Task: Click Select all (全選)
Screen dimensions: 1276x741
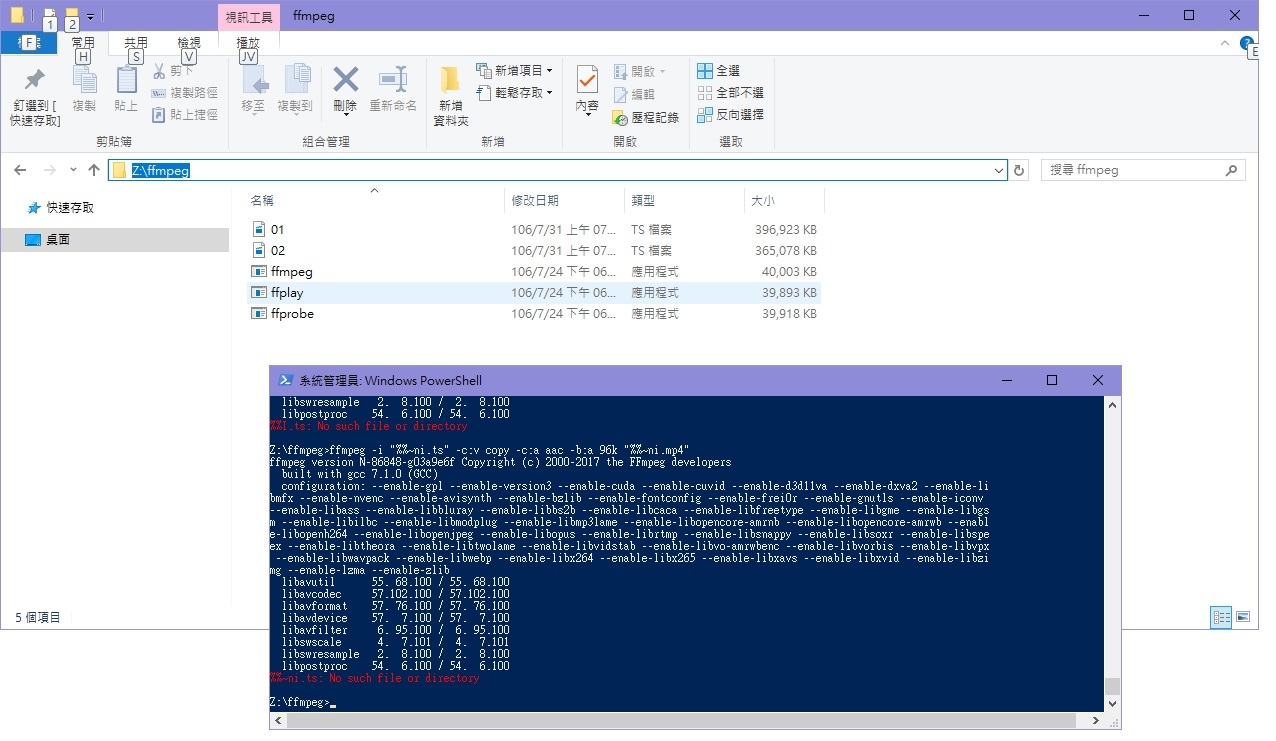Action: [718, 71]
